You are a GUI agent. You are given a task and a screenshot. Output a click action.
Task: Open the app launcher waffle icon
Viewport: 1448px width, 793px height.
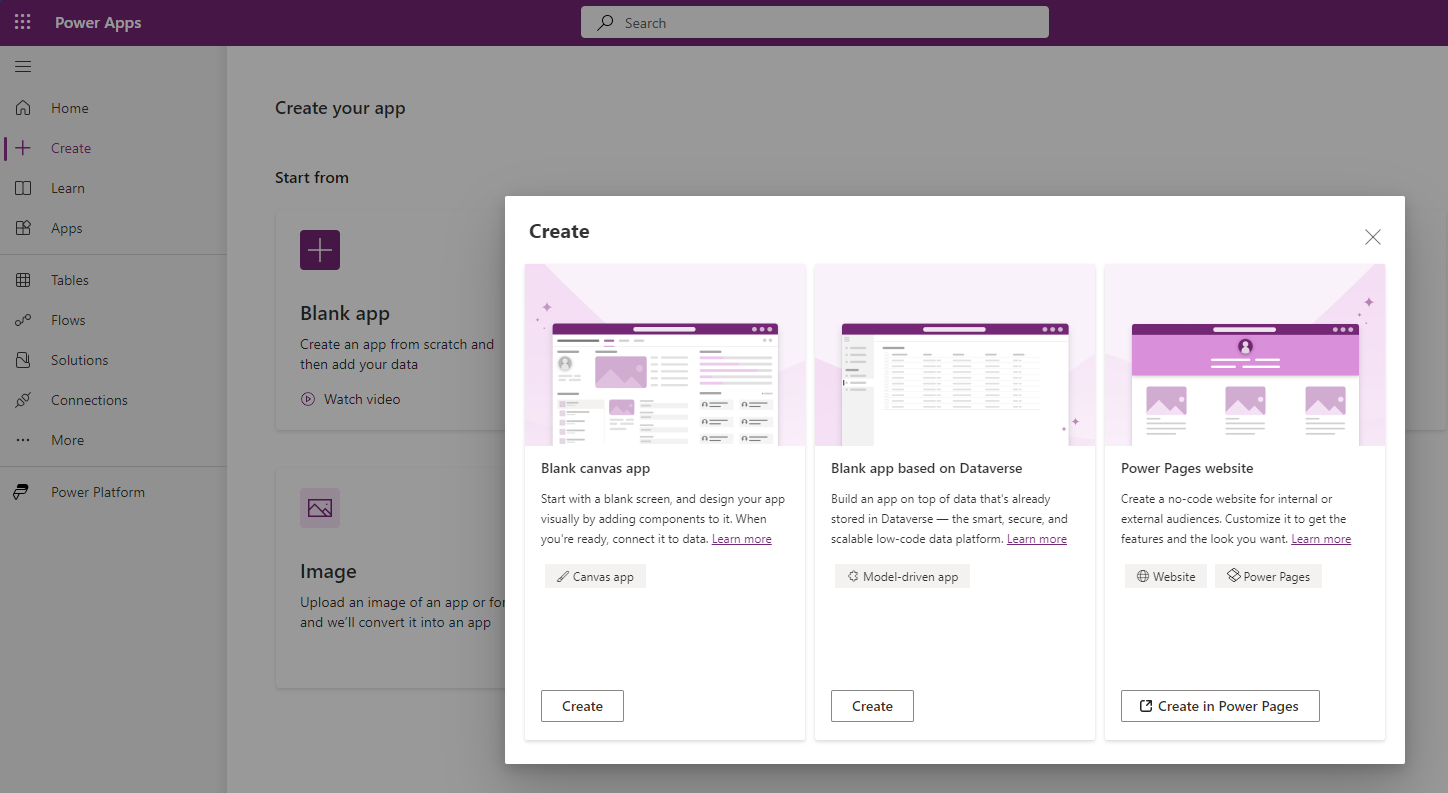pyautogui.click(x=22, y=22)
